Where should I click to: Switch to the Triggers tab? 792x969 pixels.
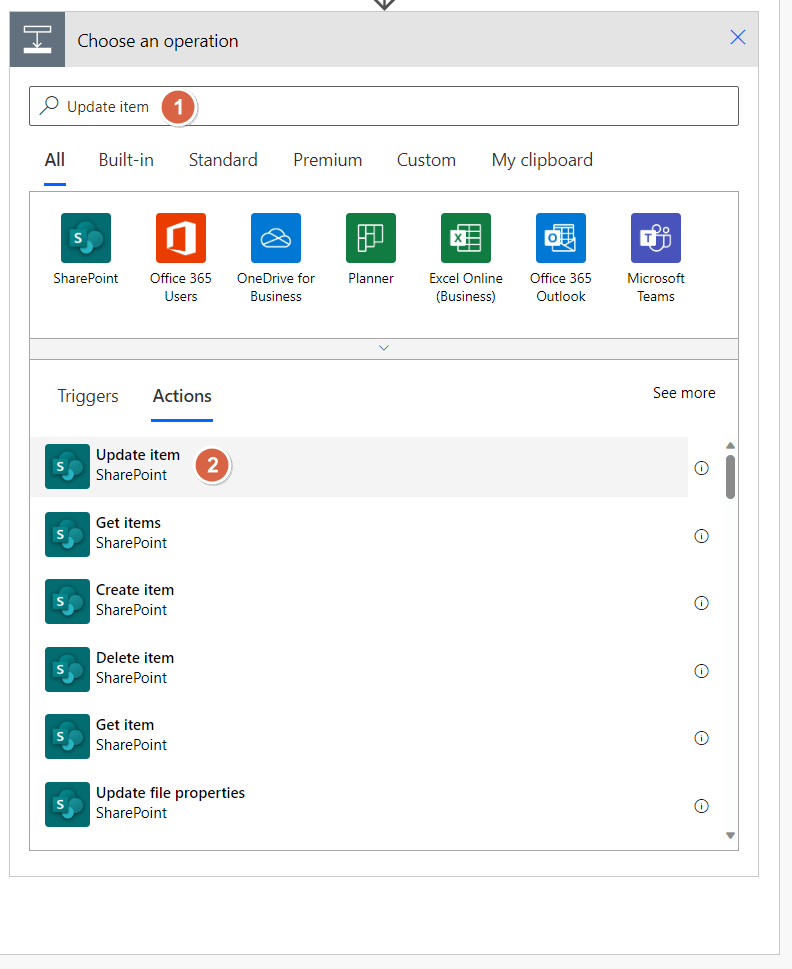(x=88, y=396)
